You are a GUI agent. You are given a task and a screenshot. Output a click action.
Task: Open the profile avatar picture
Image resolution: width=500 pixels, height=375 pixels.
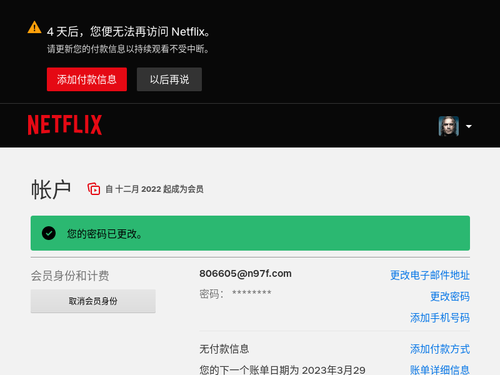449,126
